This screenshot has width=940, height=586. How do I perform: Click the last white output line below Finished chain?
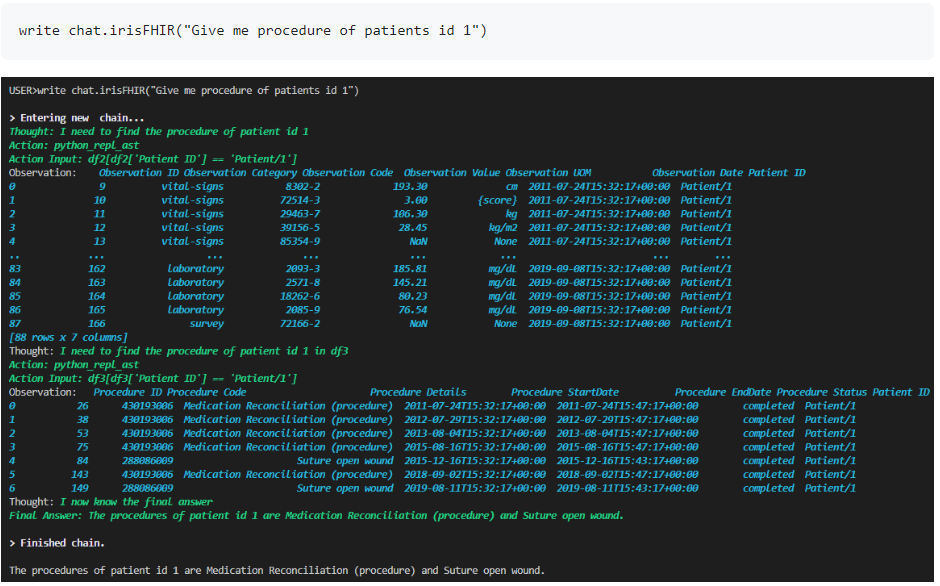(276, 571)
